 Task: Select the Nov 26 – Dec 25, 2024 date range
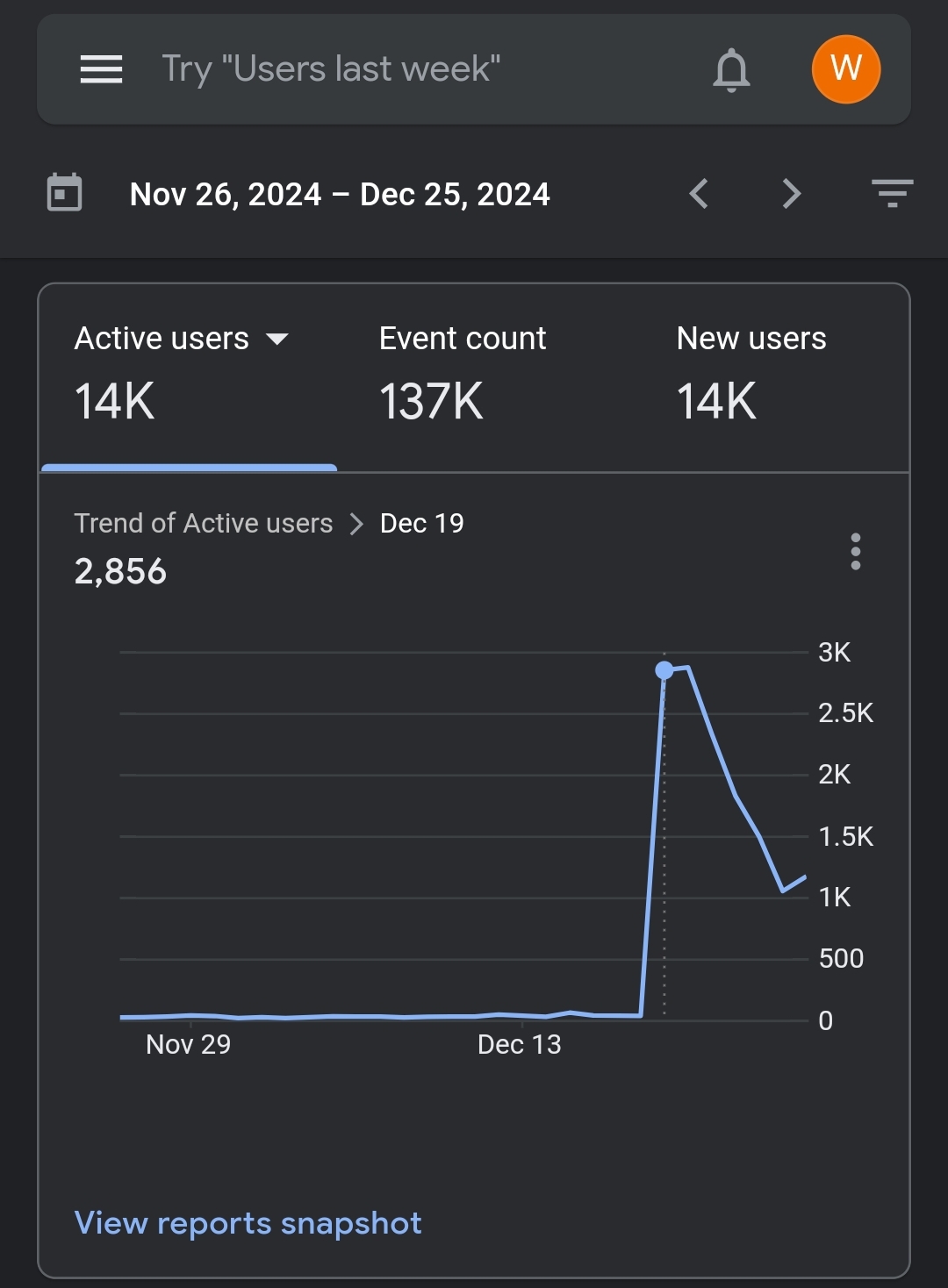(340, 195)
